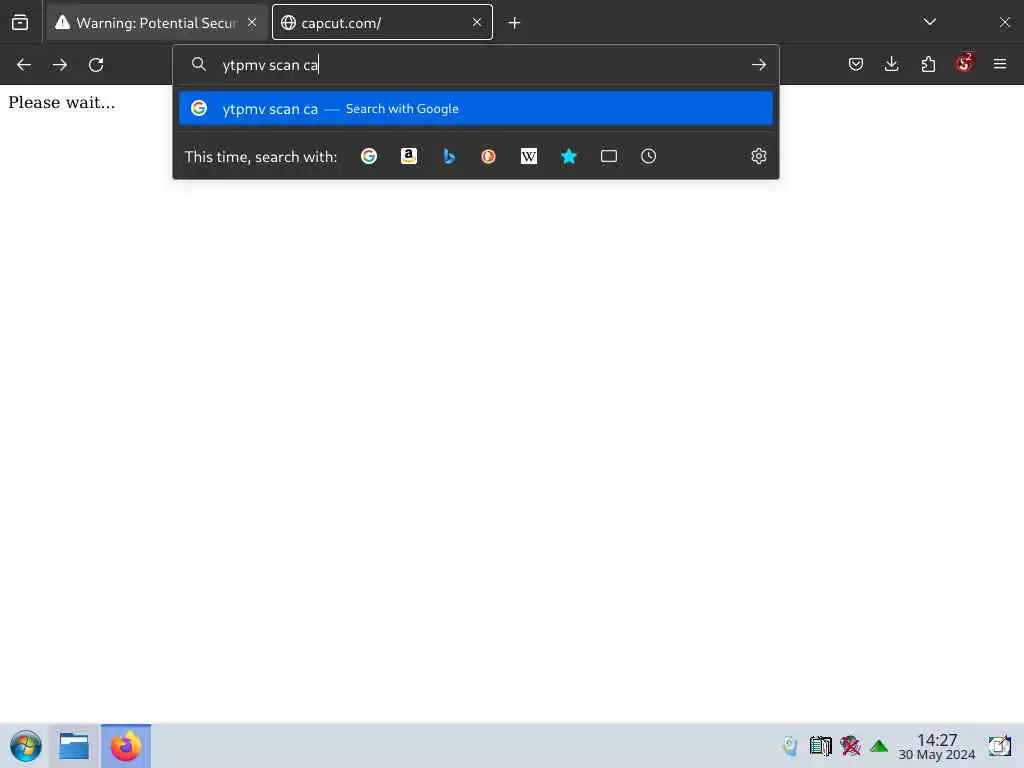Show hidden tray icons green arrow
Screen dimensions: 1024x768
[879, 746]
